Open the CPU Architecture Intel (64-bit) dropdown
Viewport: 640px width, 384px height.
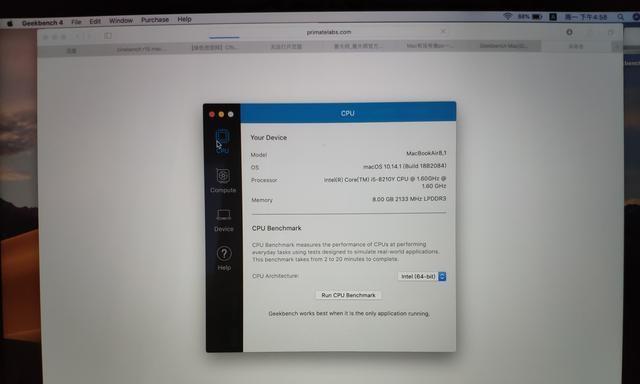(422, 276)
